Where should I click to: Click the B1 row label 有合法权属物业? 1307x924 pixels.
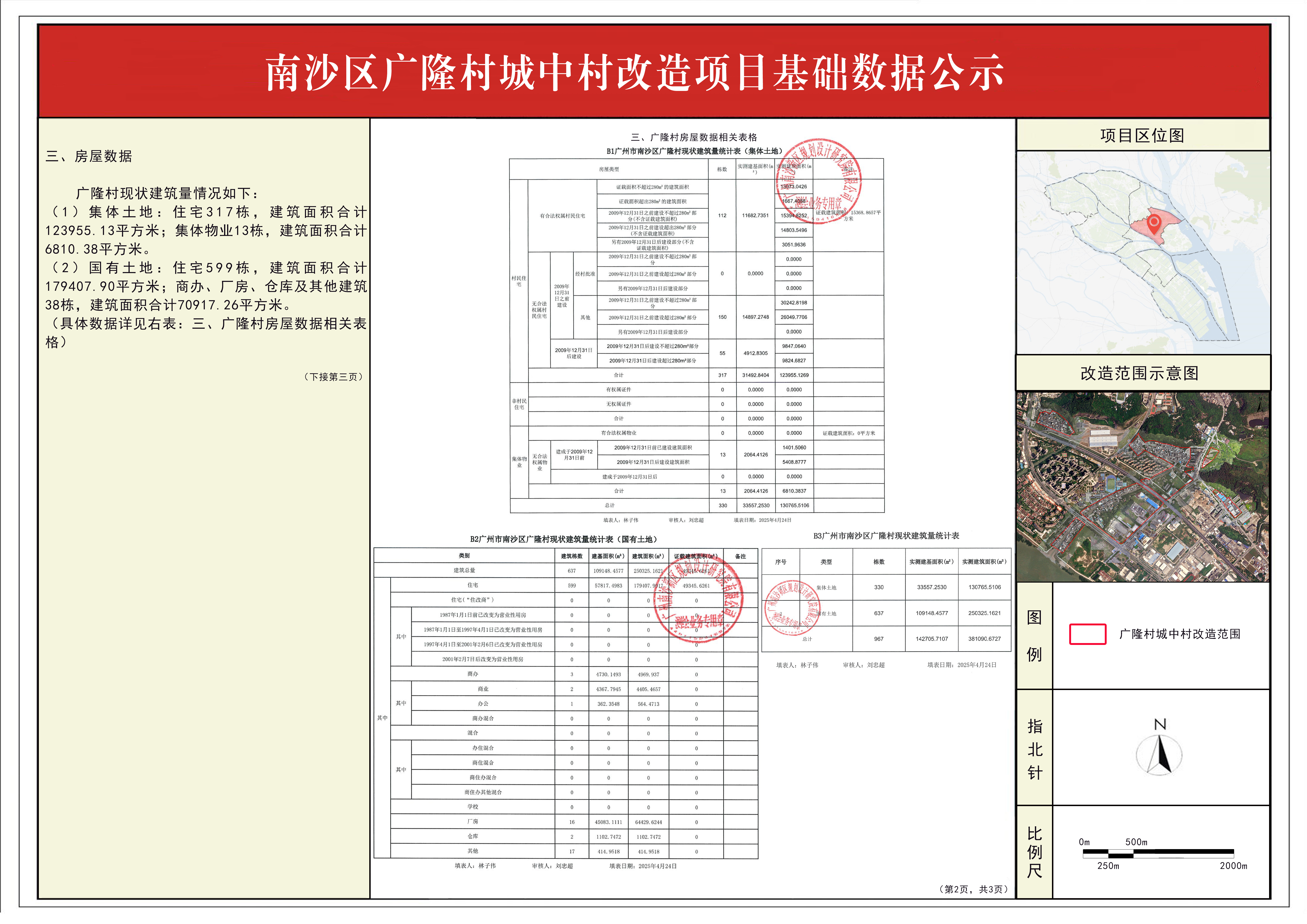pyautogui.click(x=619, y=433)
